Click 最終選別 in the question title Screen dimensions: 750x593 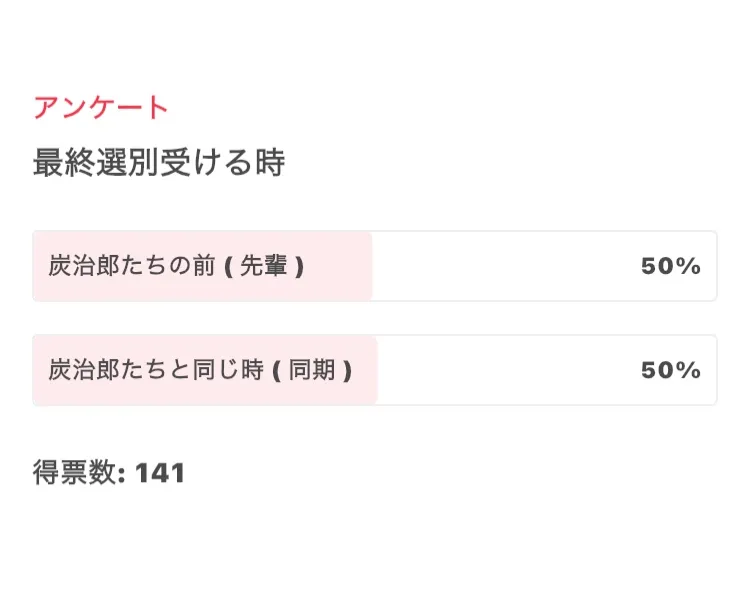[x=96, y=162]
